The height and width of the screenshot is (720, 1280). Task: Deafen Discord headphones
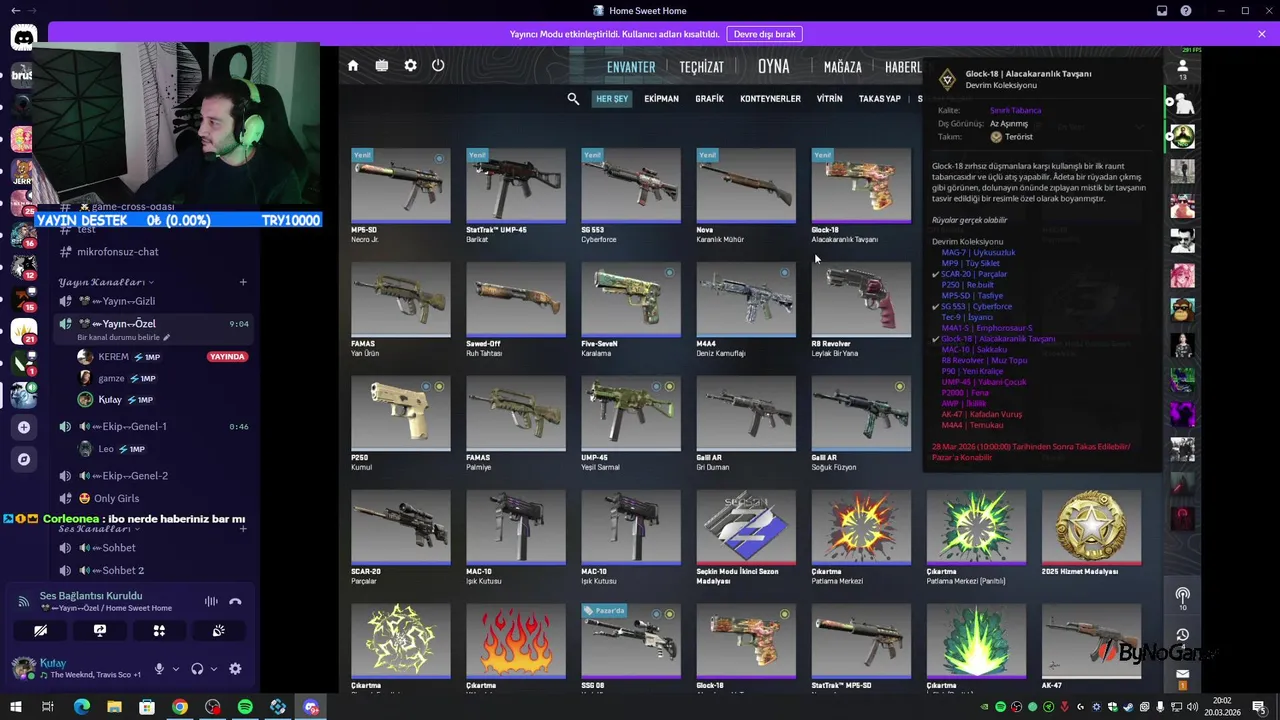coord(197,669)
